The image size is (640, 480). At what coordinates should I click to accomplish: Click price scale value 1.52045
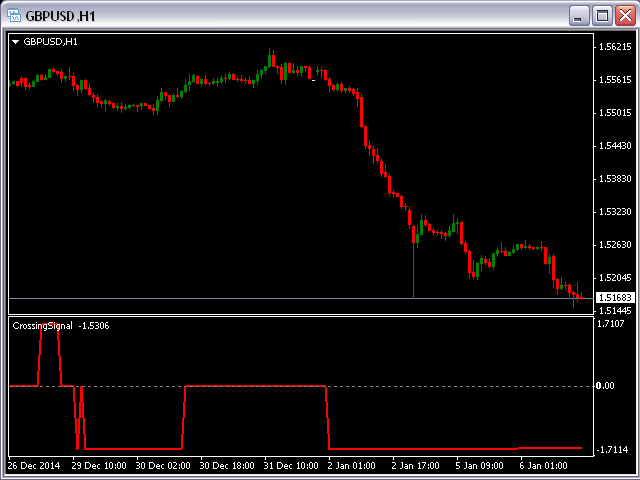[615, 278]
